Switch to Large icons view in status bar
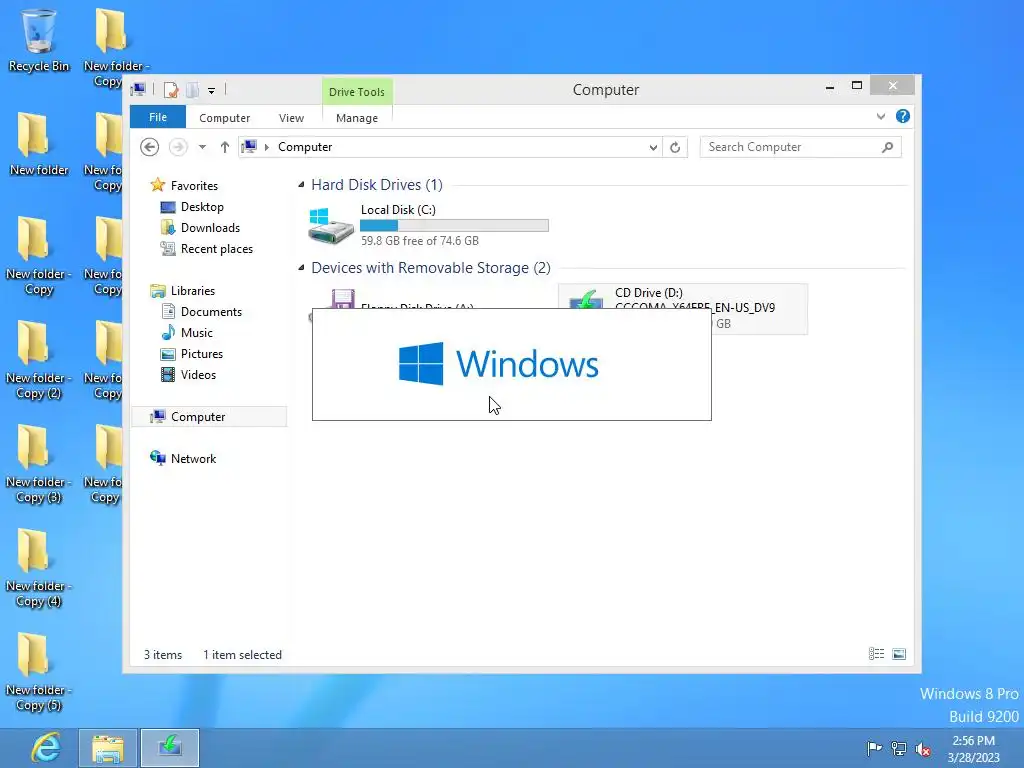1024x768 pixels. (899, 654)
